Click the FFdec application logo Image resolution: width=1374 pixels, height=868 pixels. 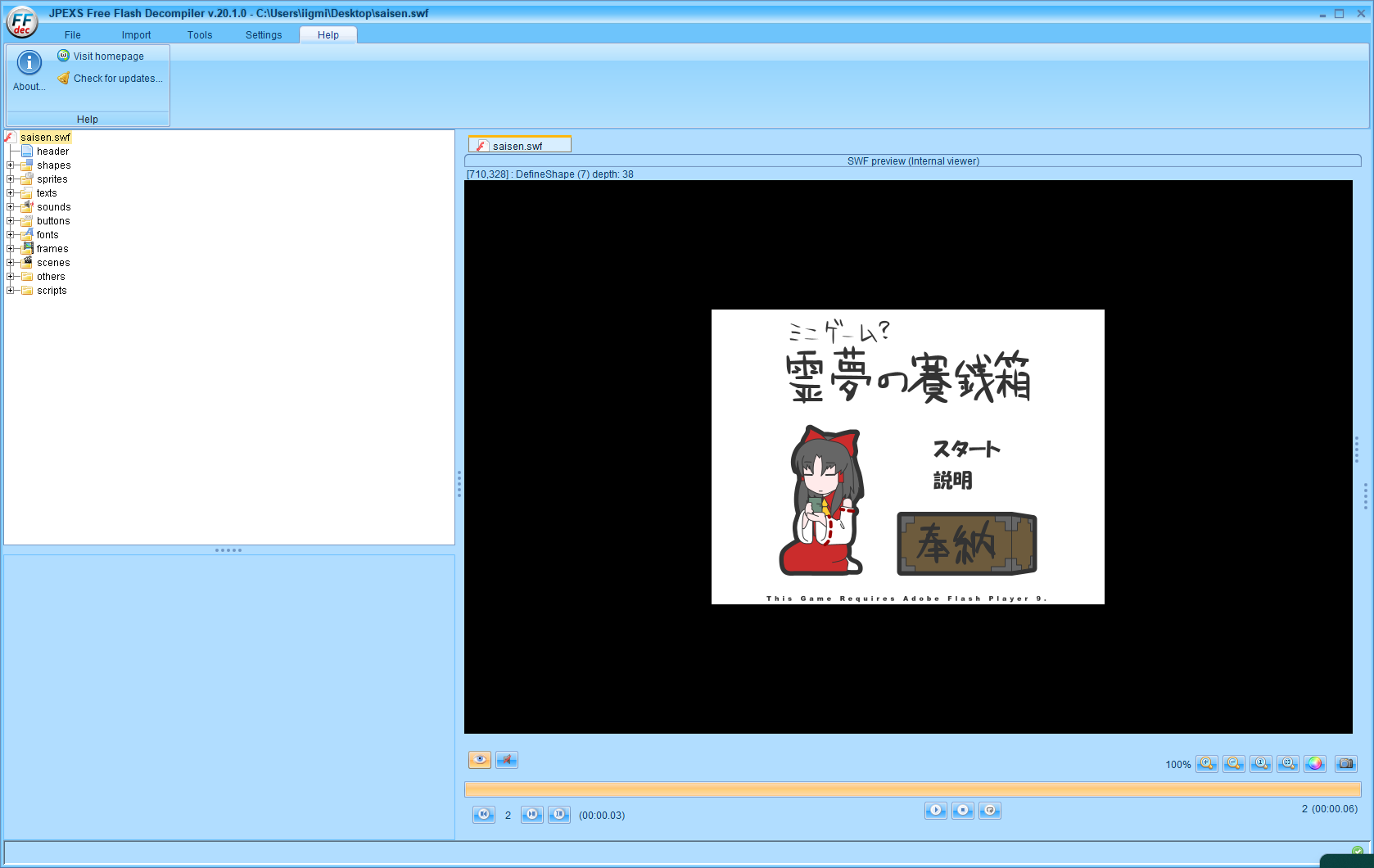coord(22,21)
